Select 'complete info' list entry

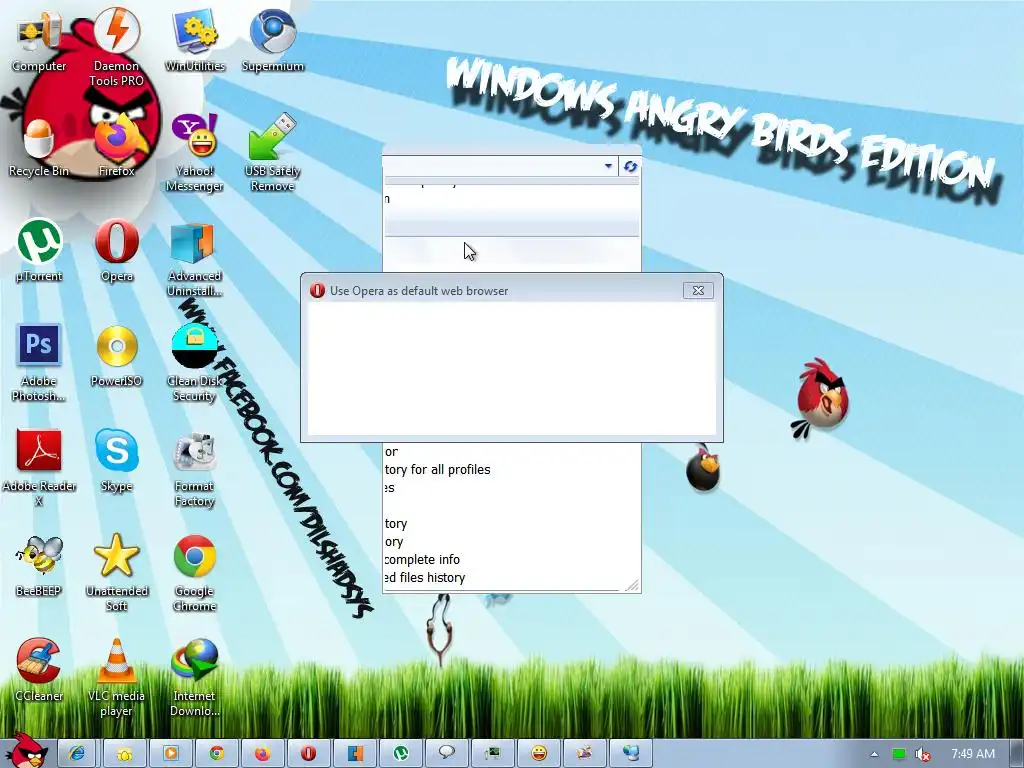[422, 560]
